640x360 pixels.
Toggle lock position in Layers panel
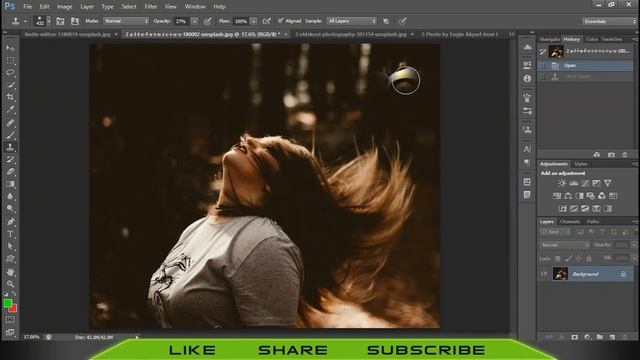point(578,258)
